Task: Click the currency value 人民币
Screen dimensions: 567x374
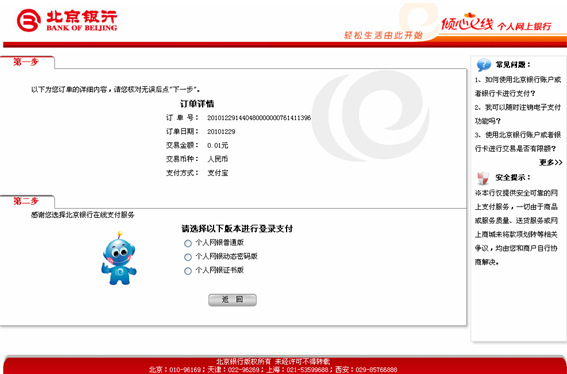Action: [217, 159]
